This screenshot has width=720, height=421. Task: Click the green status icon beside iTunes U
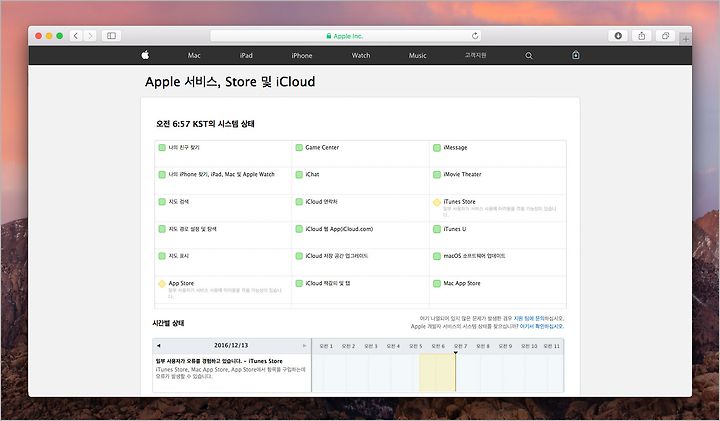[437, 229]
